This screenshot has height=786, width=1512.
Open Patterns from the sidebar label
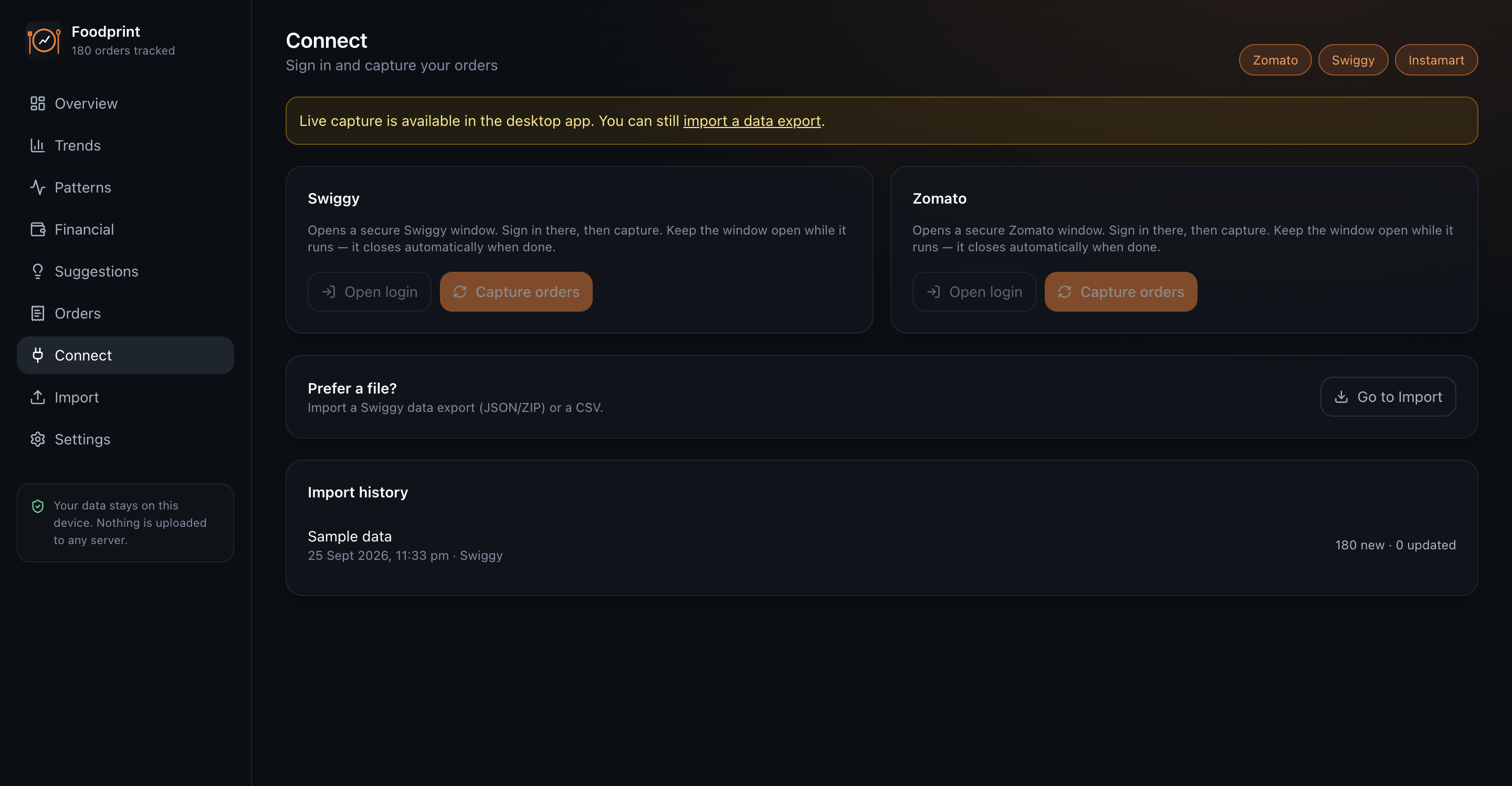[83, 187]
